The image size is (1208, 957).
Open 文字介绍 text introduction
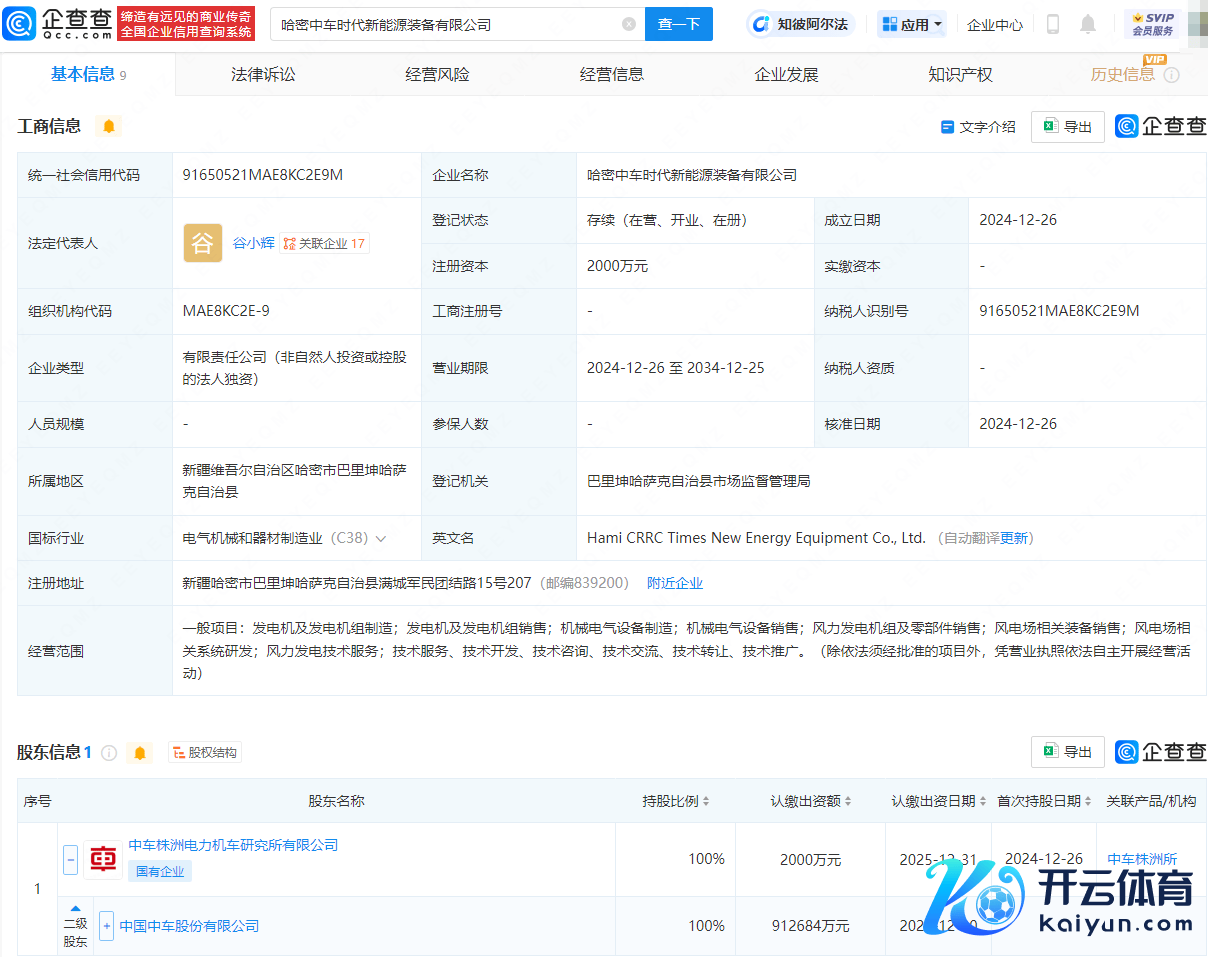pos(978,127)
